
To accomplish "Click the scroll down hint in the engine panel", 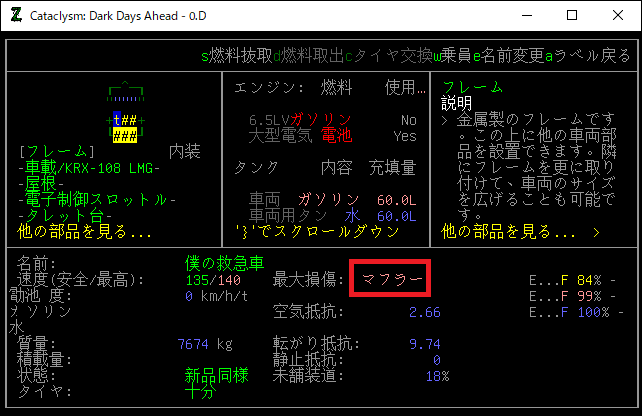I will pyautogui.click(x=323, y=232).
